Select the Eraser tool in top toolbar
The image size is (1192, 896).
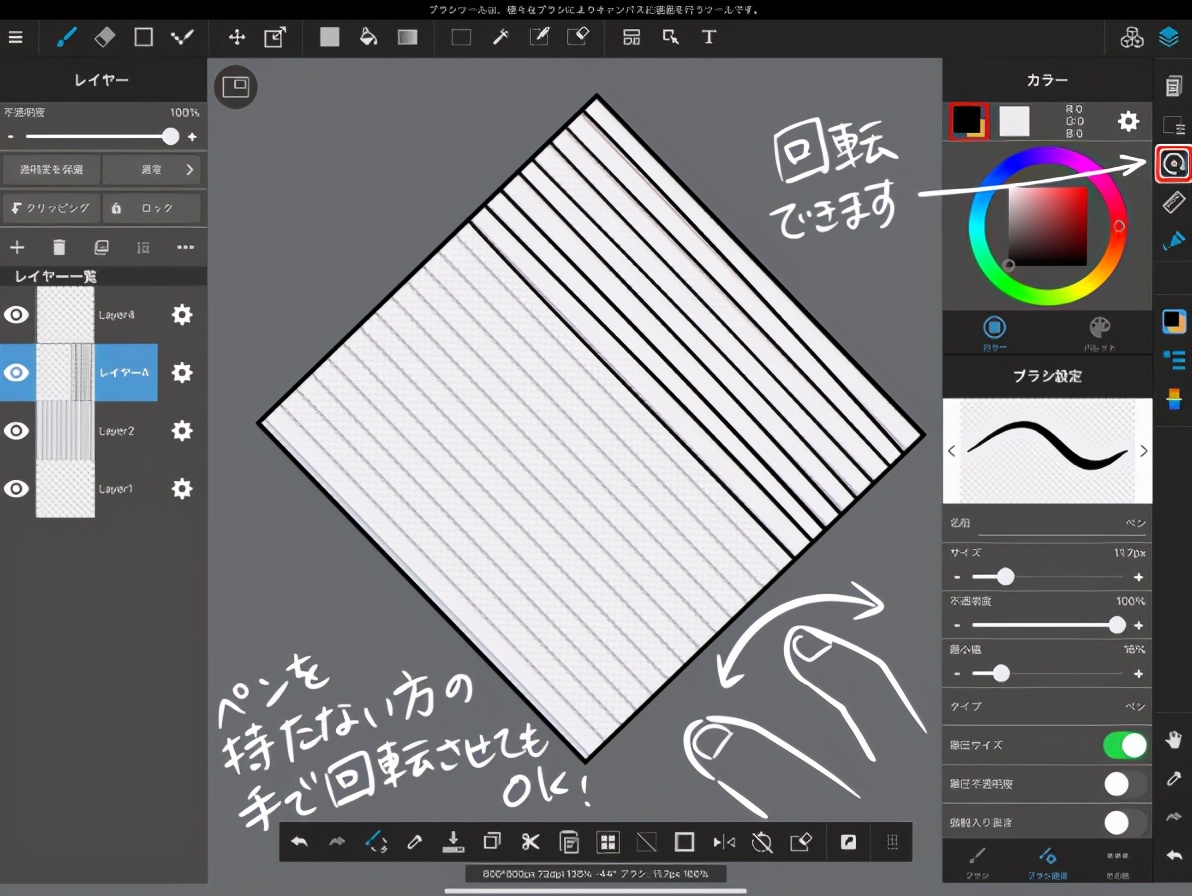(105, 37)
